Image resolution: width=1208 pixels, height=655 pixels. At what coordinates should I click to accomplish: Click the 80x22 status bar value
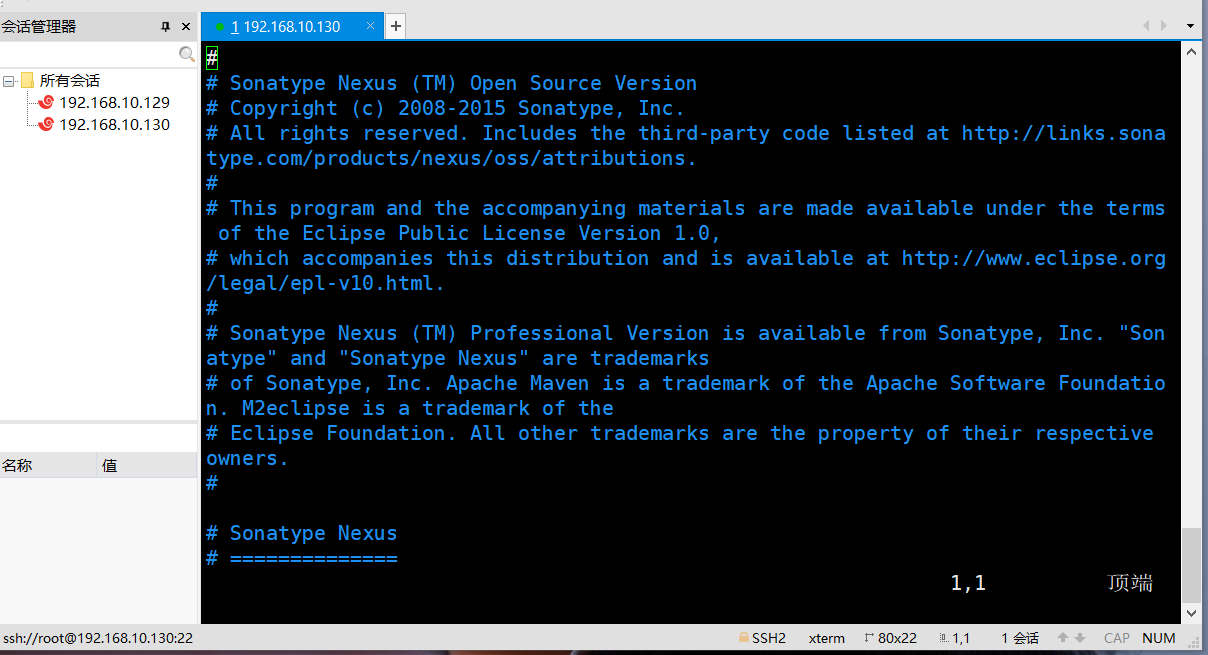pos(897,638)
